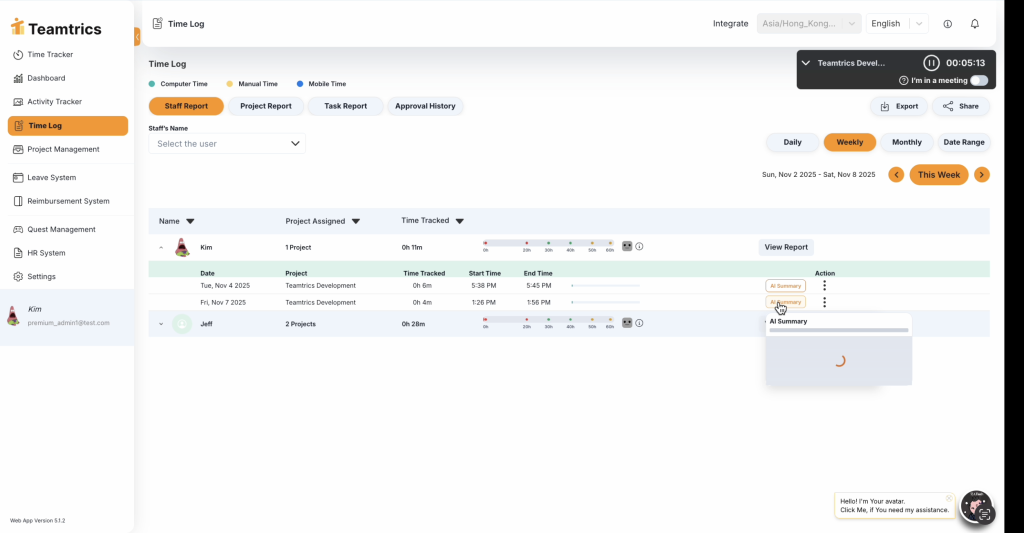Viewport: 1024px width, 533px height.
Task: Switch to Monthly view
Action: tap(906, 142)
